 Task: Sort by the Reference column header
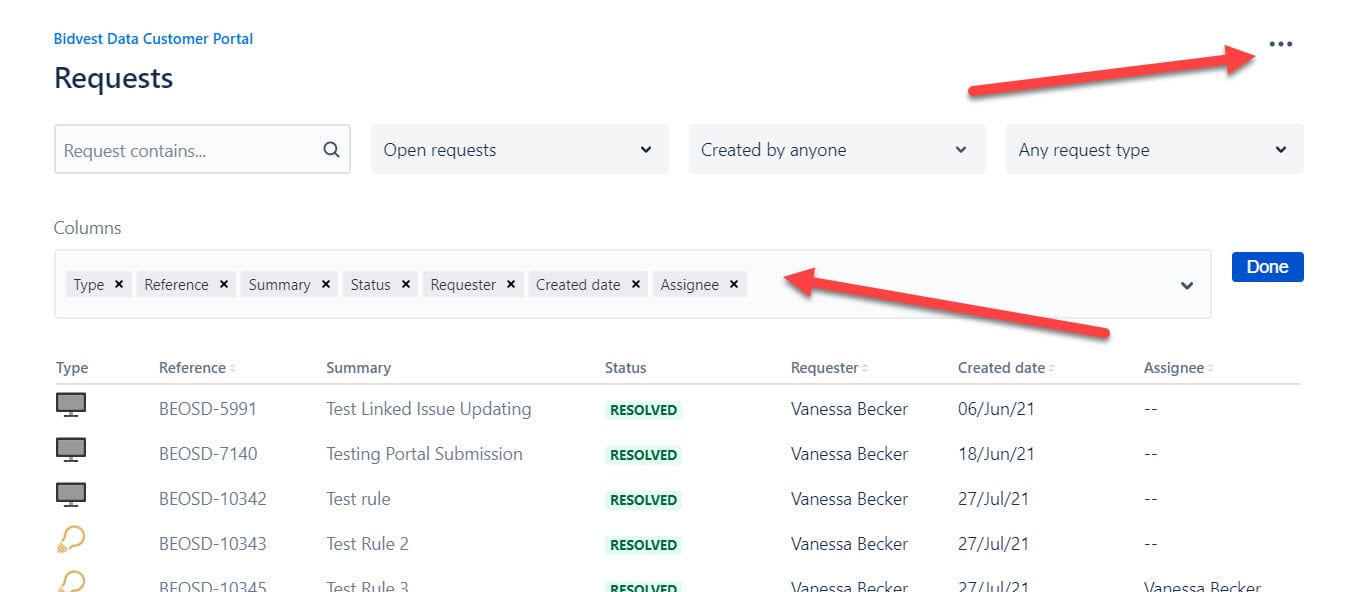[x=197, y=368]
